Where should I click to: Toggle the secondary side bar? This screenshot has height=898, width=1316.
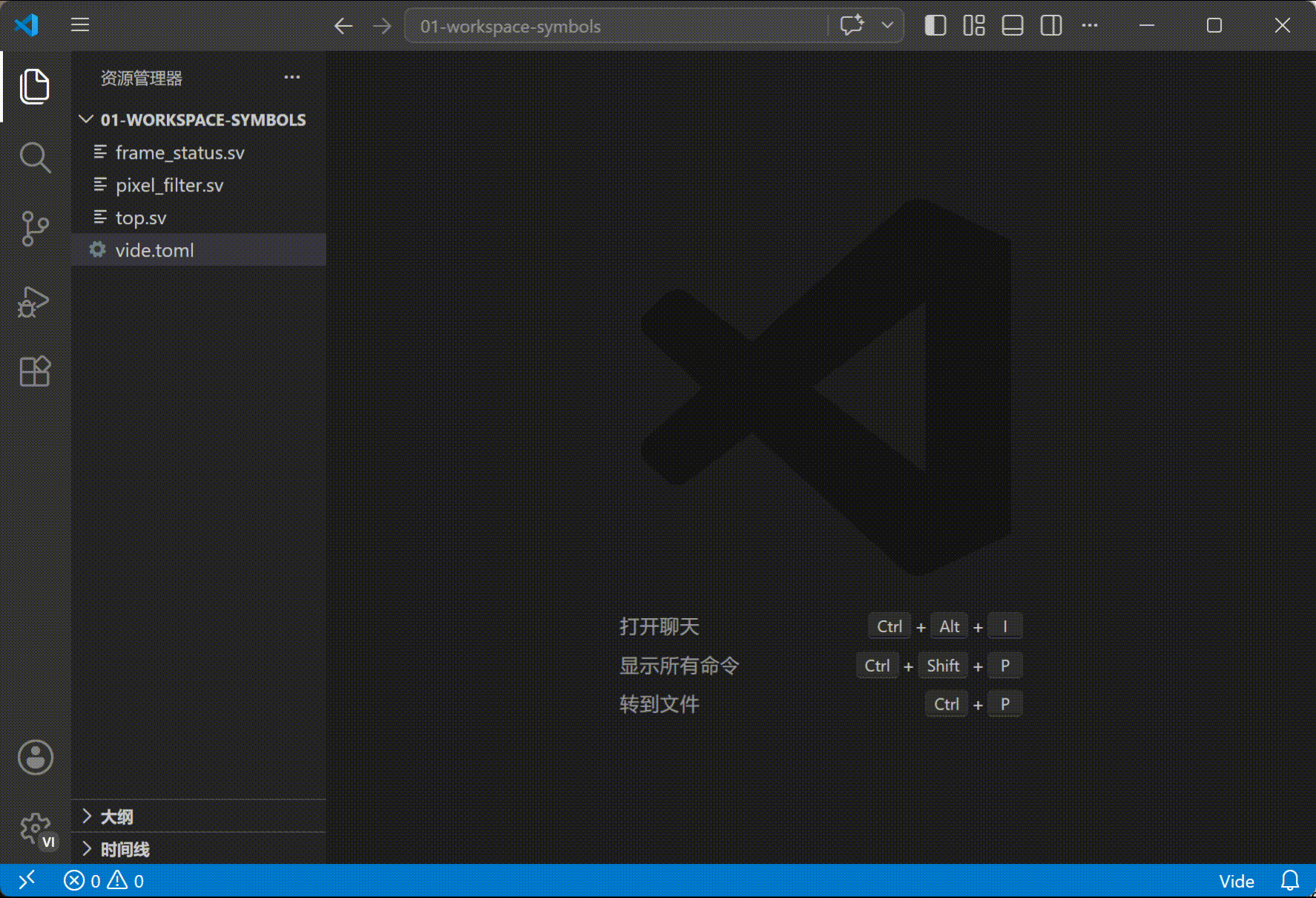pyautogui.click(x=1051, y=25)
